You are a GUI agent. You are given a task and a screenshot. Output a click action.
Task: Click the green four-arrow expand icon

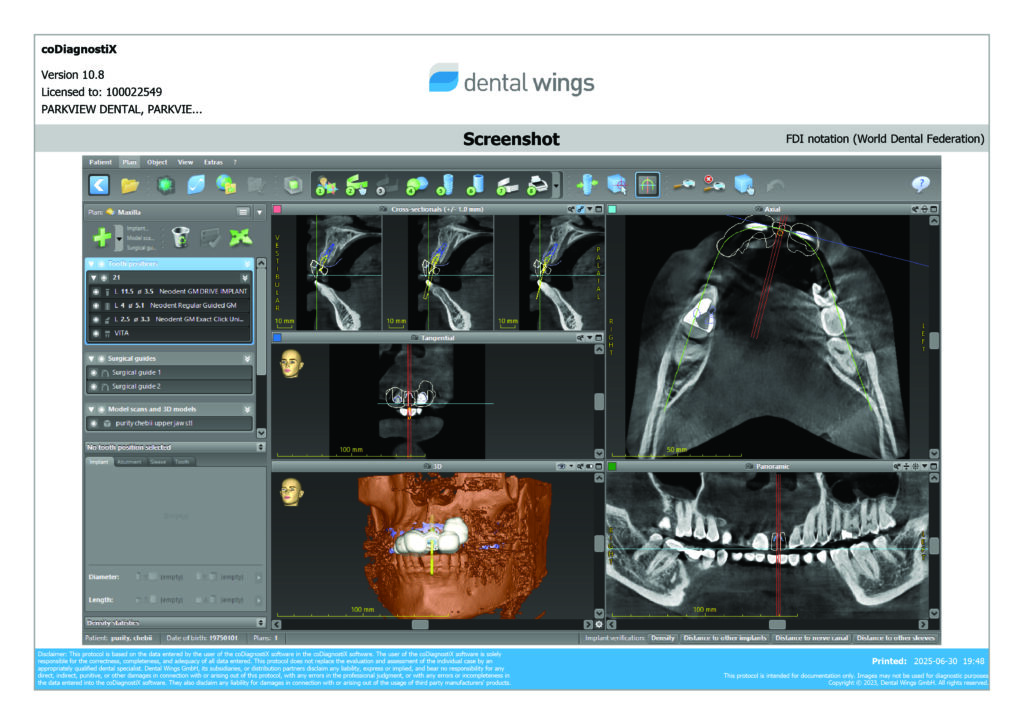click(240, 237)
